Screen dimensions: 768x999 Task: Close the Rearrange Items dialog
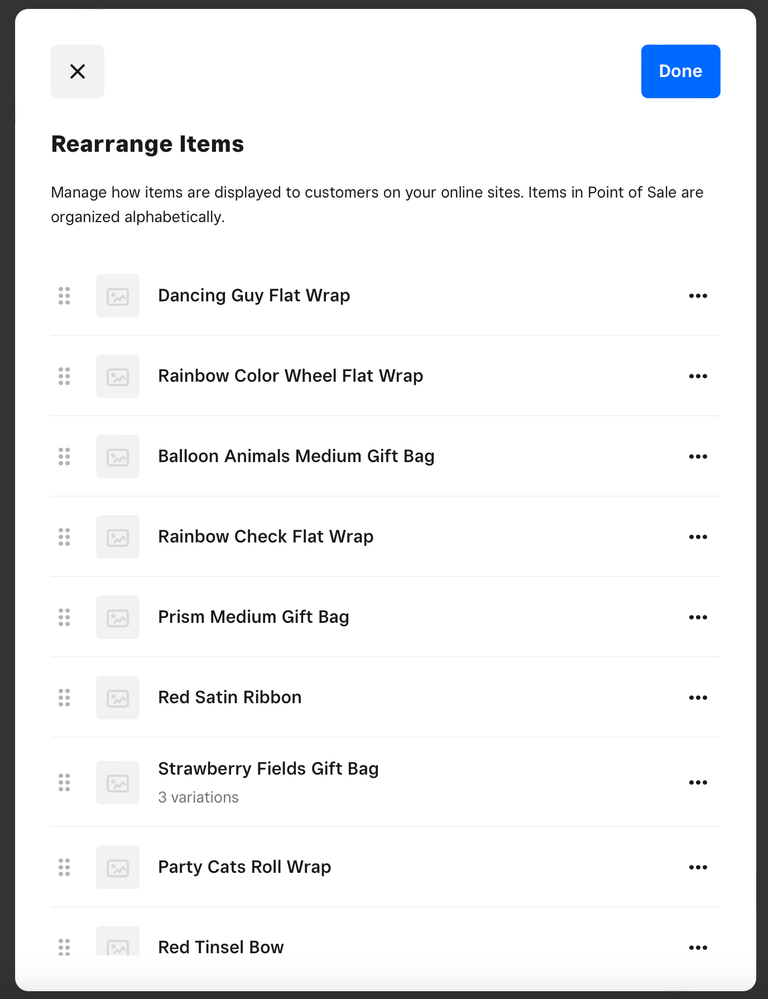77,72
